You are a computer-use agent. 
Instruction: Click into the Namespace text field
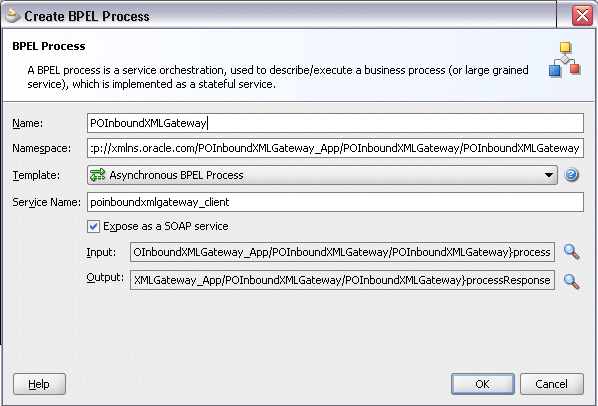click(335, 148)
